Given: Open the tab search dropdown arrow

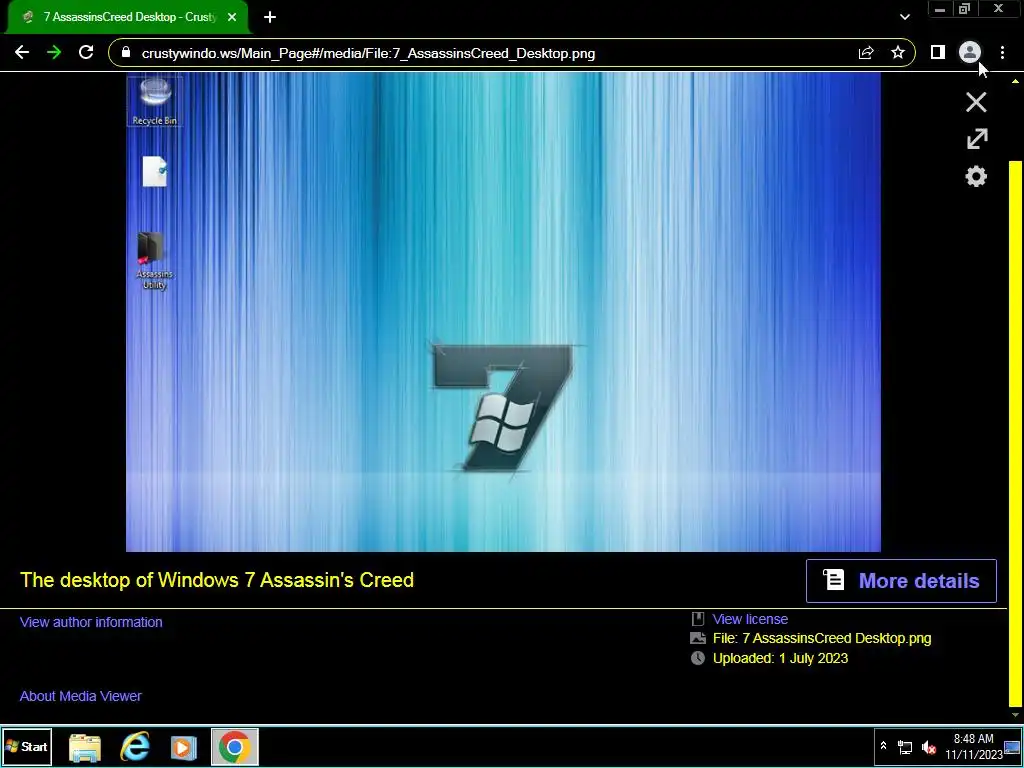Looking at the screenshot, I should tap(904, 17).
